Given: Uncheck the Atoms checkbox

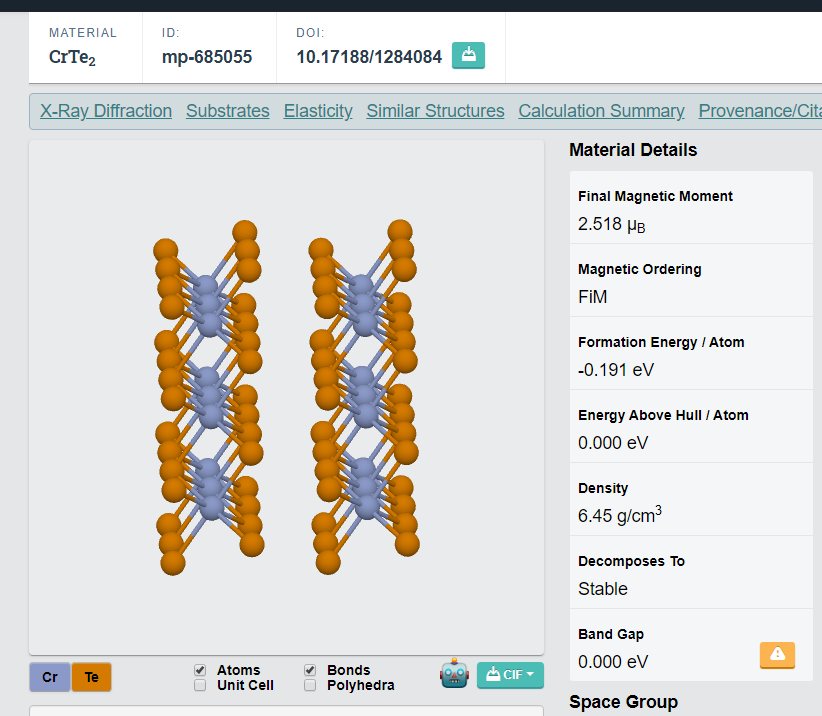Looking at the screenshot, I should click(x=200, y=670).
